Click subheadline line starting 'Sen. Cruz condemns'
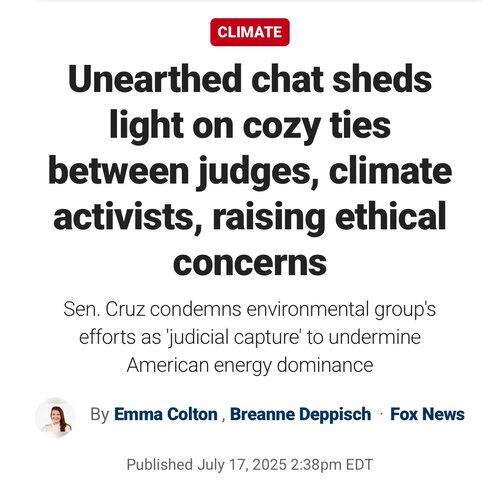The image size is (500, 485). [249, 310]
